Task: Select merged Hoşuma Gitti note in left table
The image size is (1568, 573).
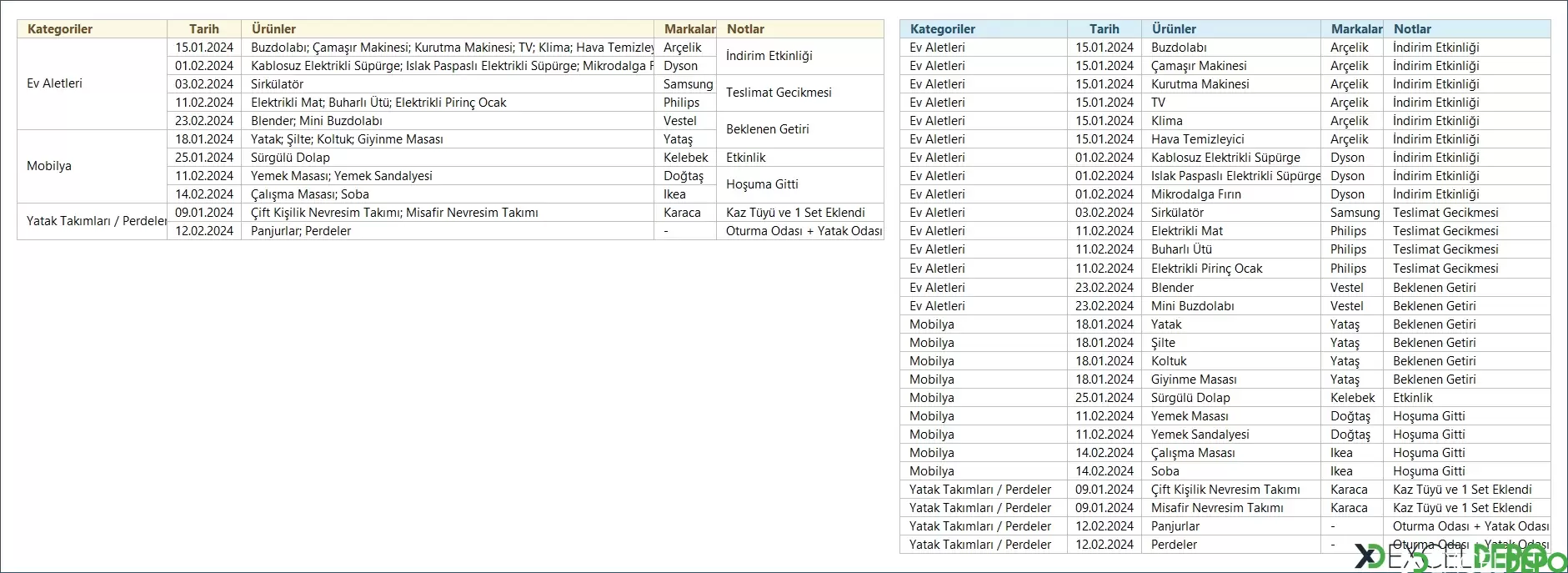Action: (800, 184)
